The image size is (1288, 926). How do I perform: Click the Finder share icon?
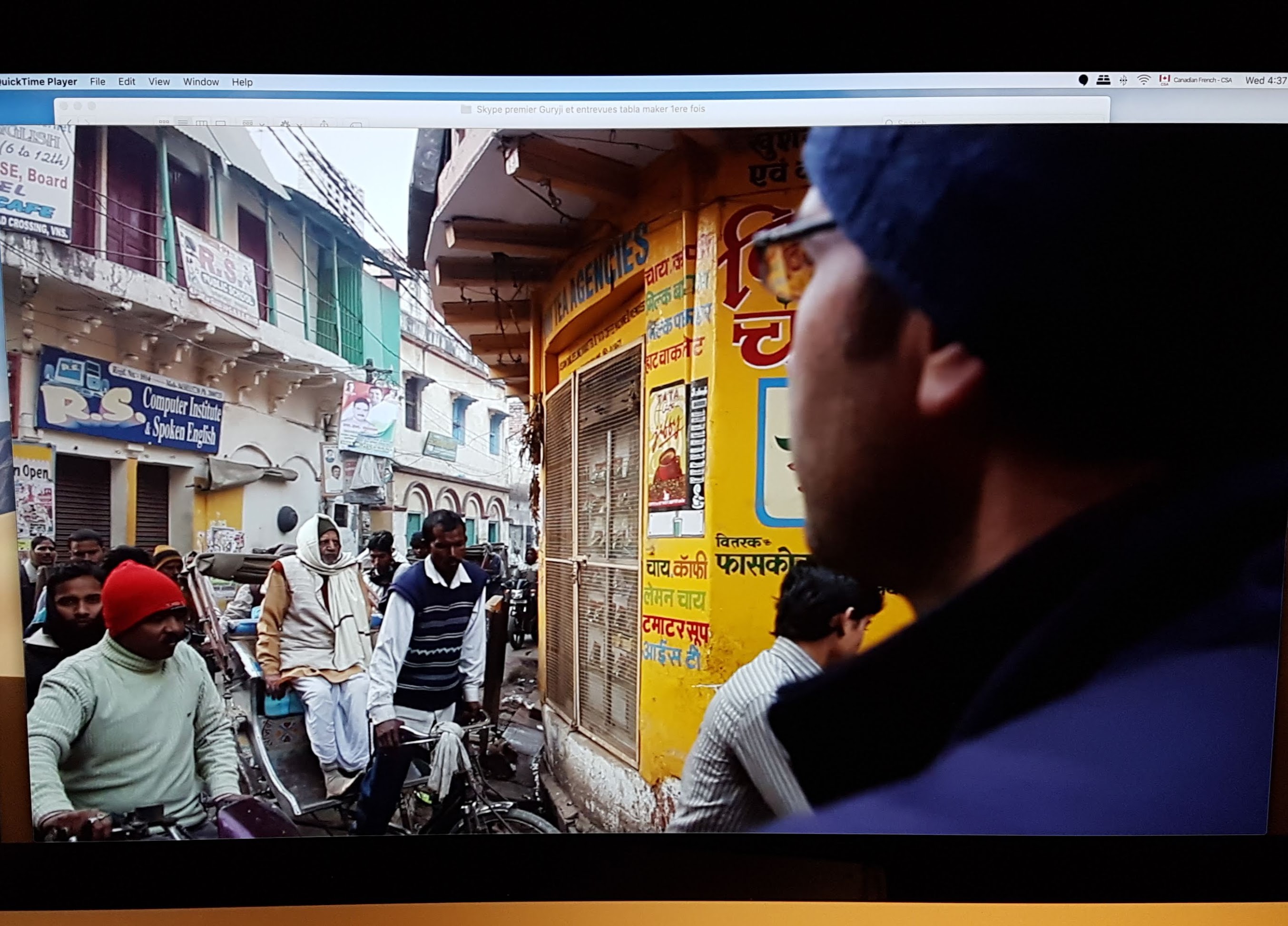tap(324, 122)
